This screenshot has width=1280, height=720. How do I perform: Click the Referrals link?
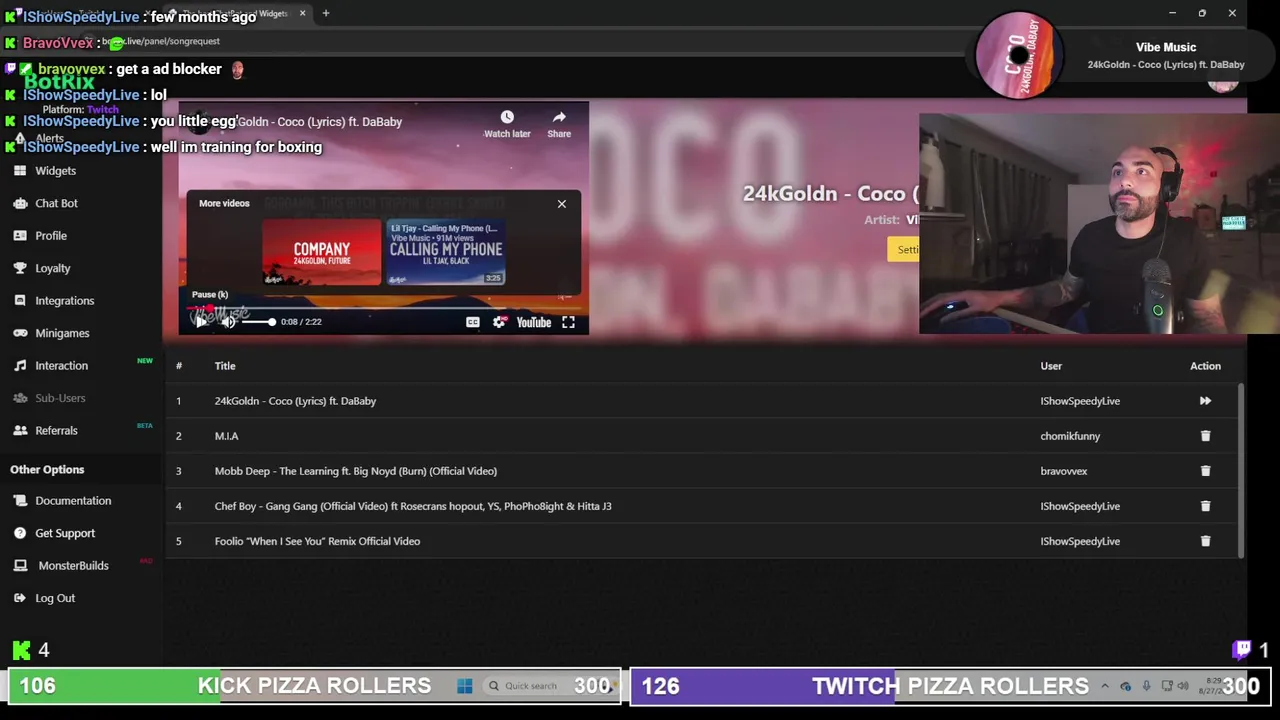[x=56, y=431]
